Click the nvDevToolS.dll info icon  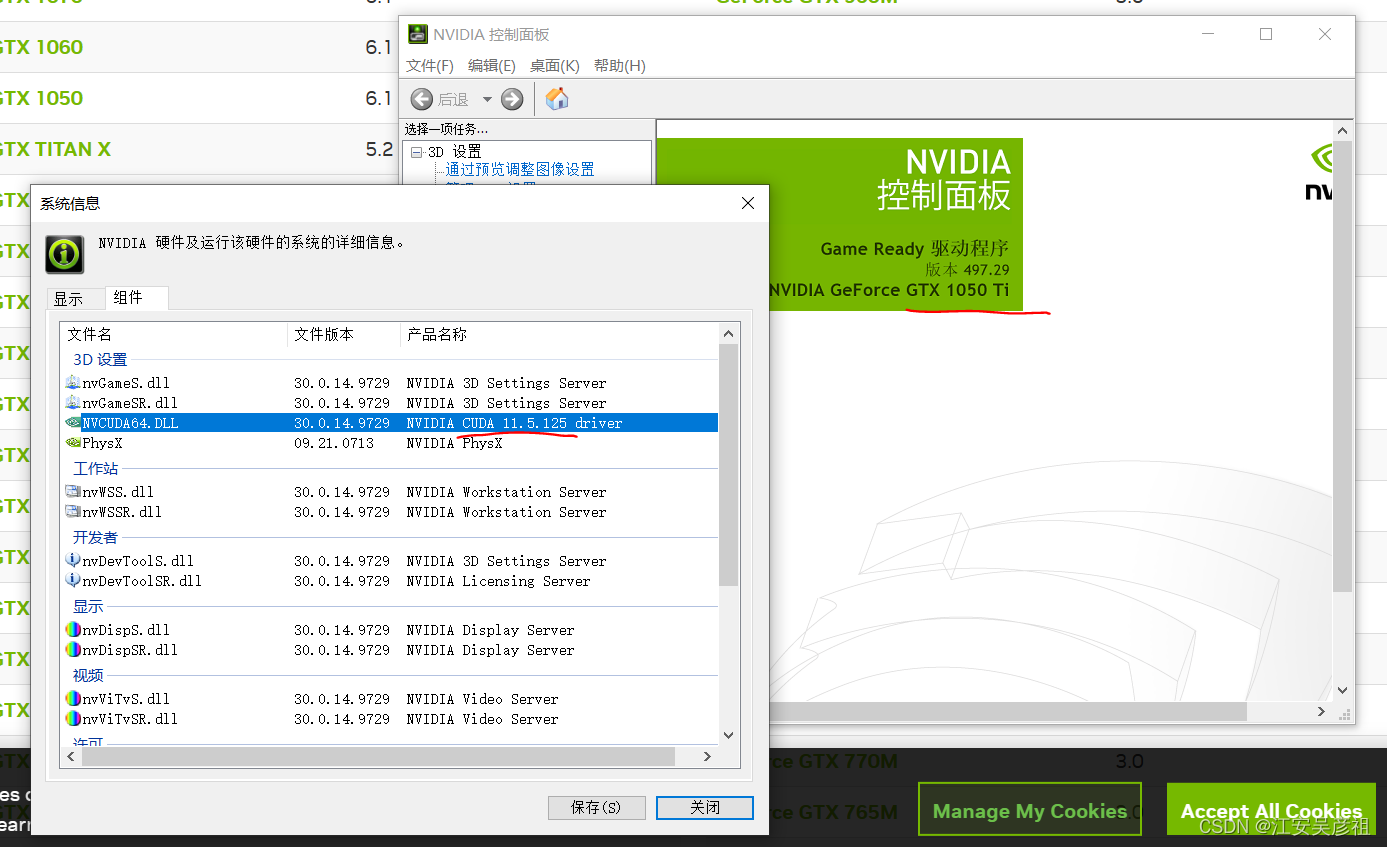click(x=73, y=560)
